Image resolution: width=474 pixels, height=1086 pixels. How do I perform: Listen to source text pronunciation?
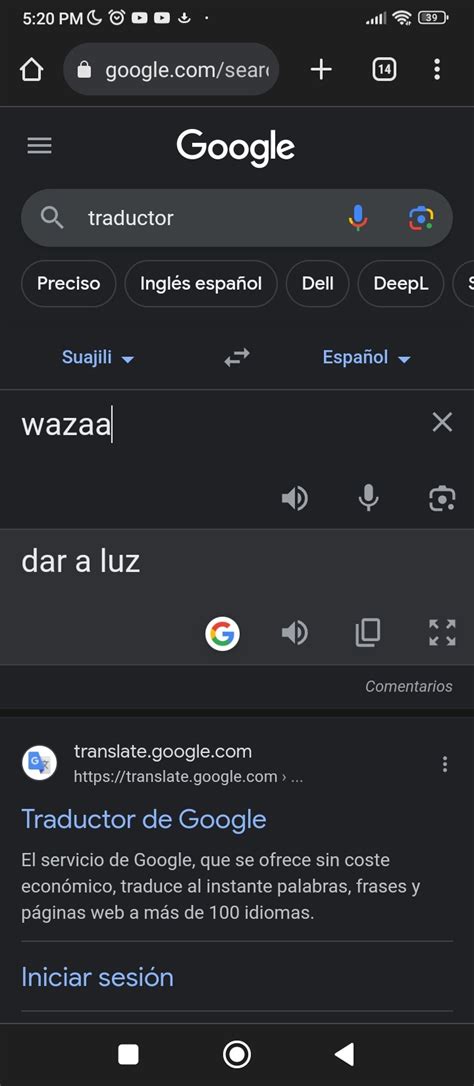coord(295,498)
